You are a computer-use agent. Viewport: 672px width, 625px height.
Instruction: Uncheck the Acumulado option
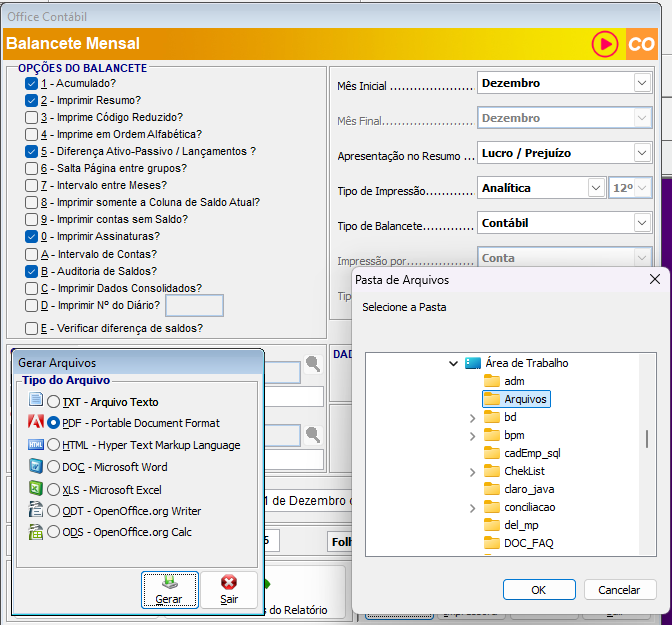coord(32,84)
